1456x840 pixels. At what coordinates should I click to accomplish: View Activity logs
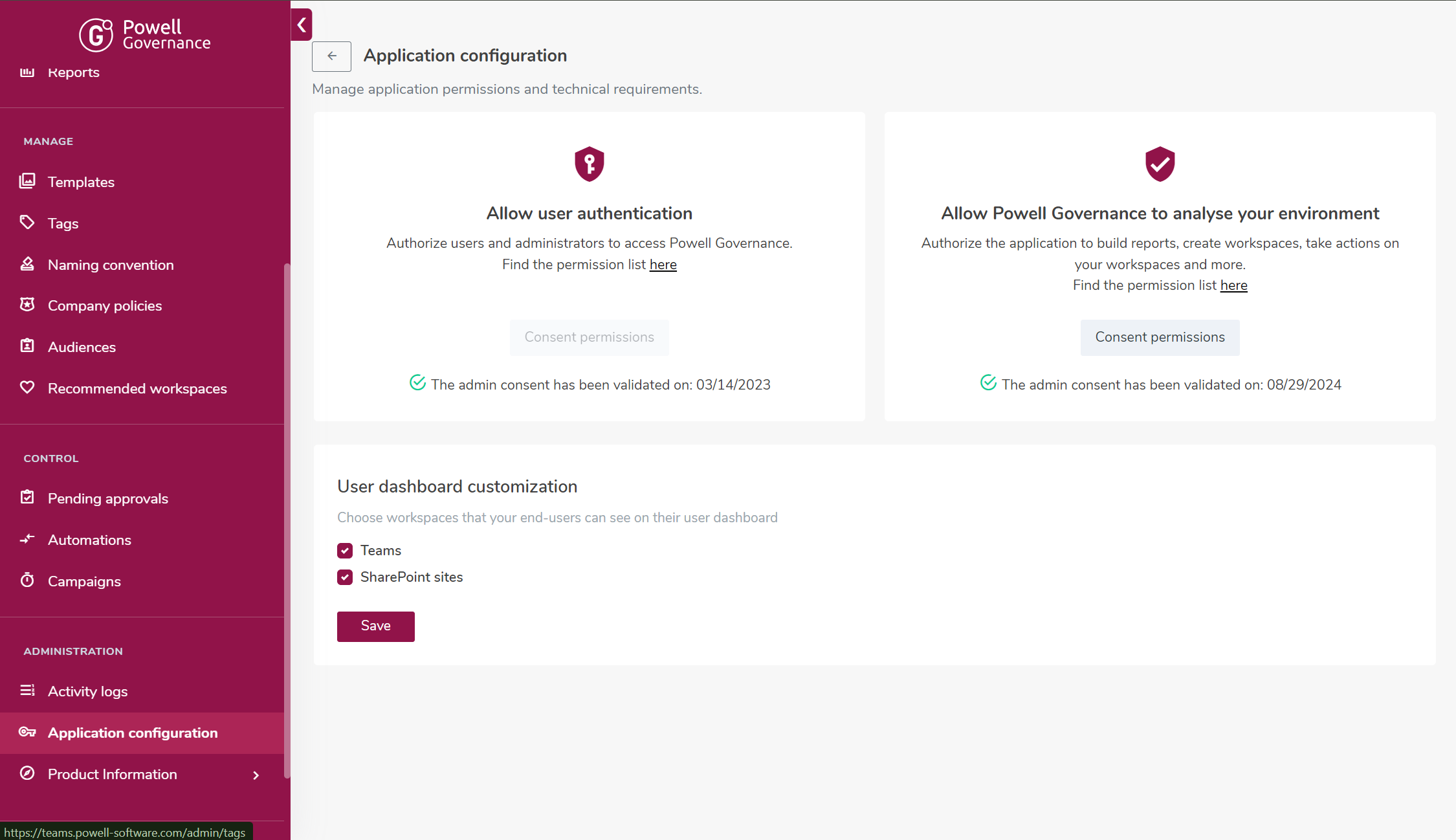142,691
